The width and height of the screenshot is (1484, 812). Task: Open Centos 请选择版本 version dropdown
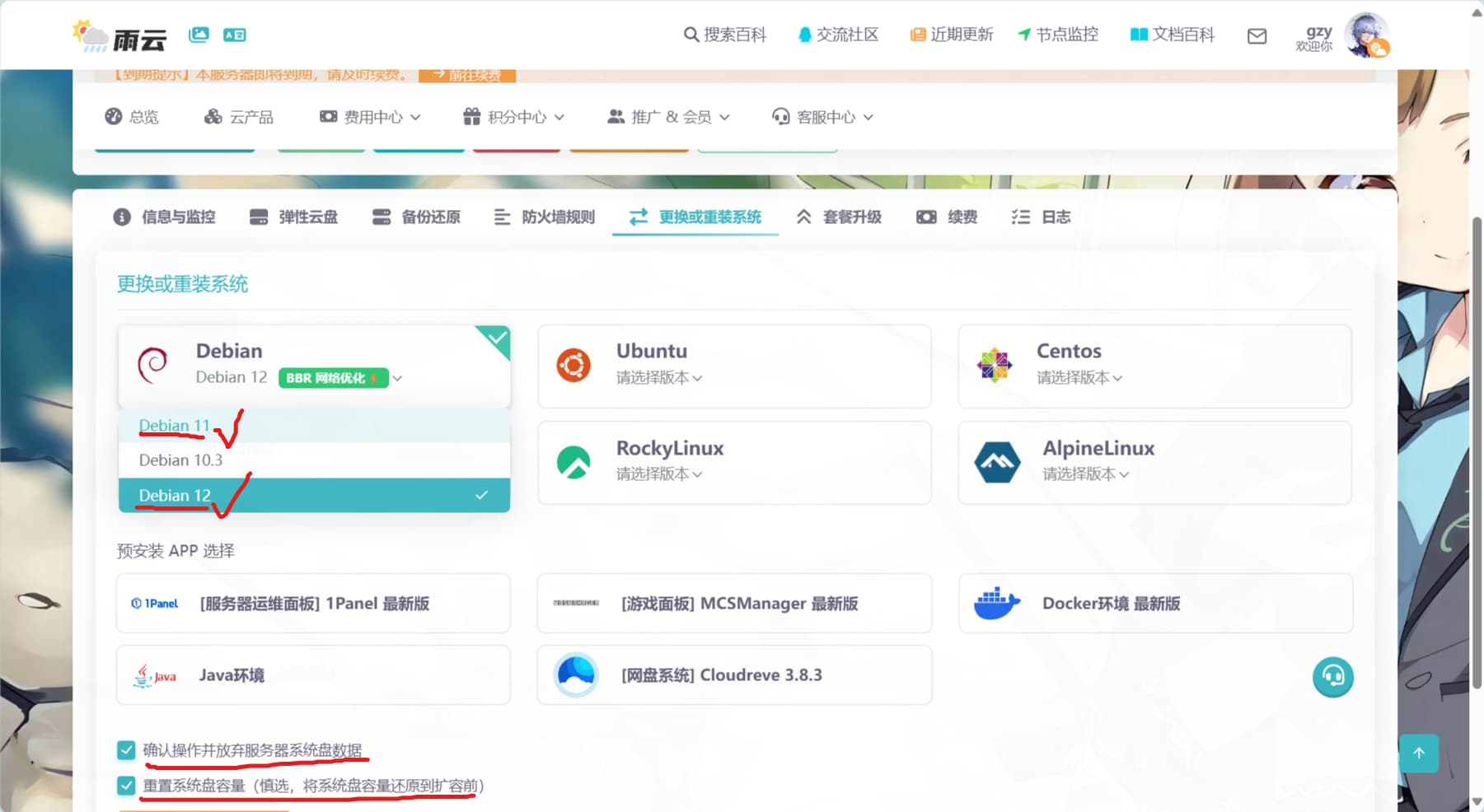(x=1079, y=378)
